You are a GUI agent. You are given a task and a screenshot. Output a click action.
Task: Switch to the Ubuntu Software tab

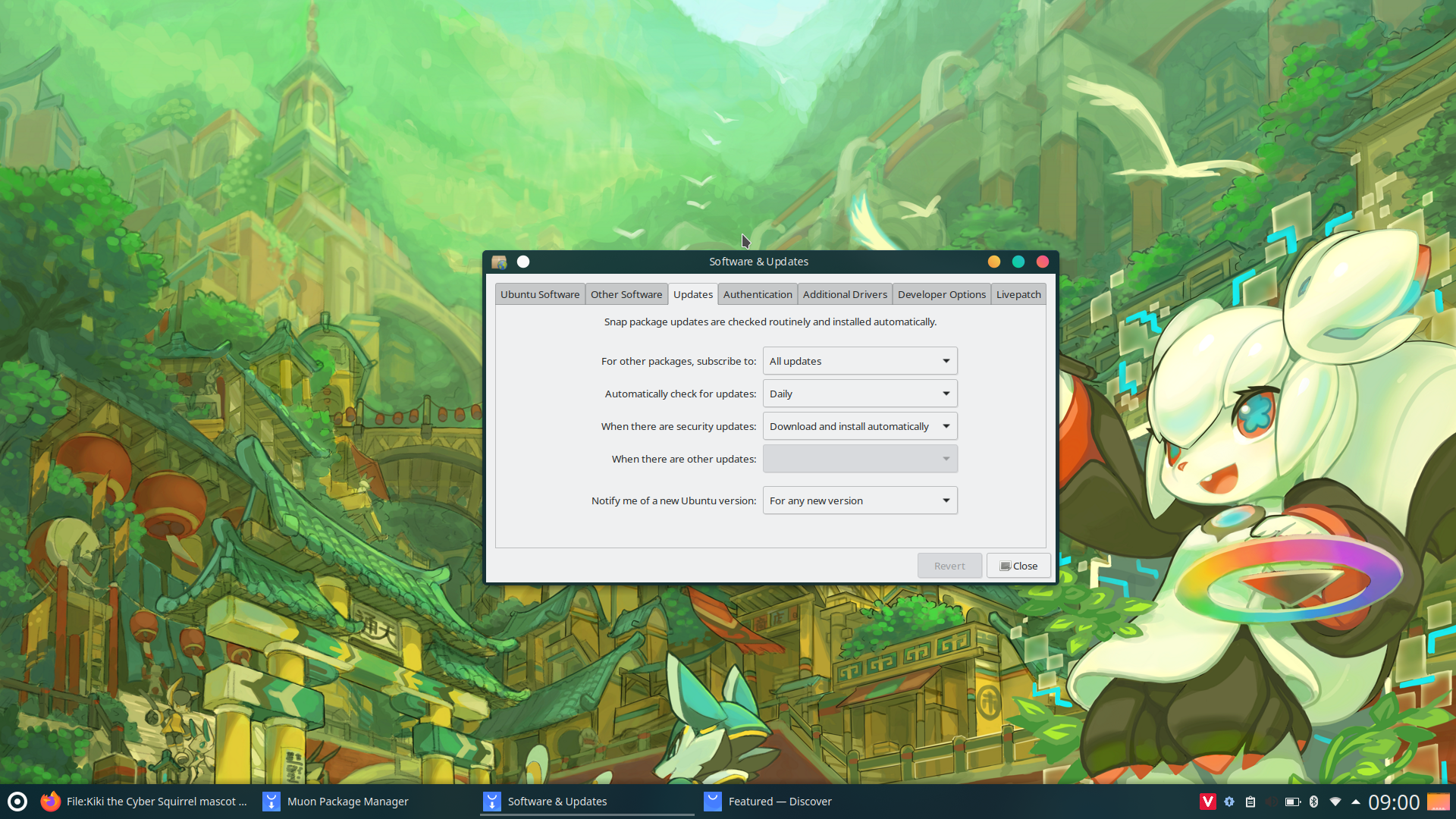pyautogui.click(x=540, y=294)
